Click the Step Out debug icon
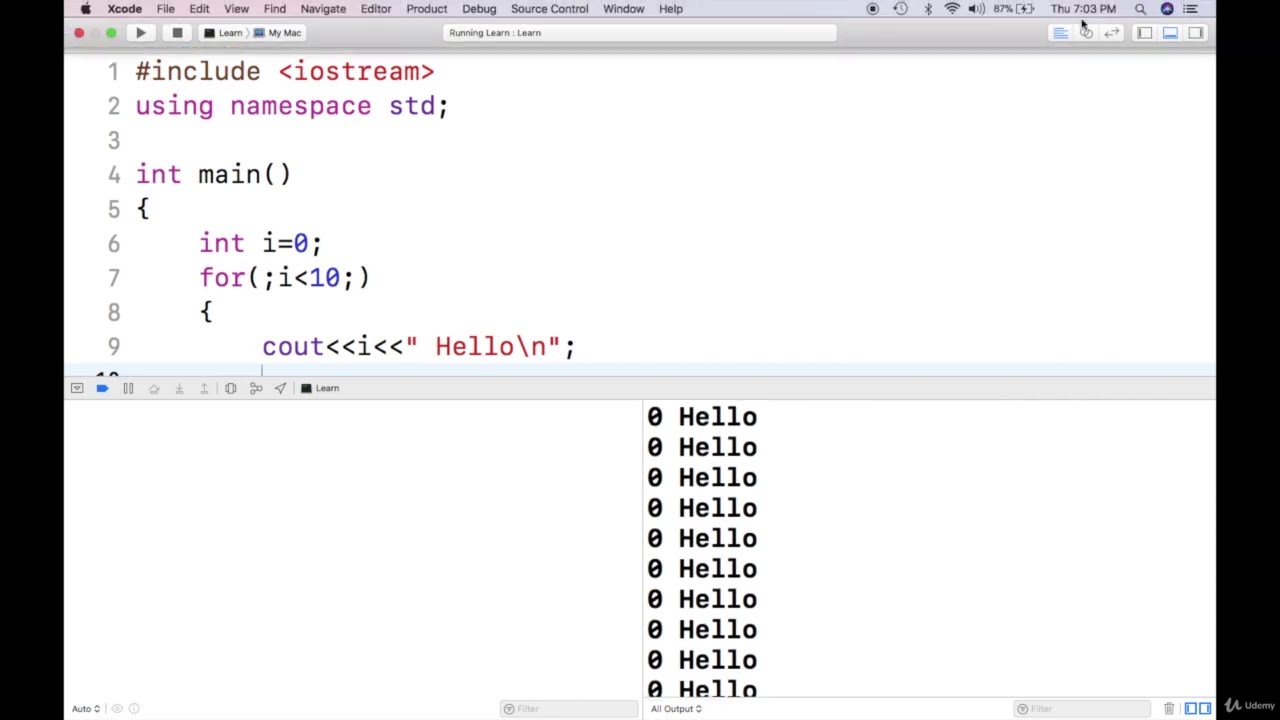The height and width of the screenshot is (720, 1280). [204, 388]
